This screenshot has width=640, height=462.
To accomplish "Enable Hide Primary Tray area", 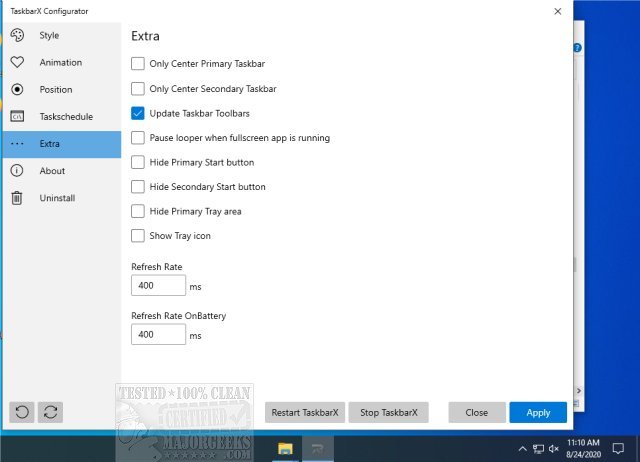I will (138, 211).
